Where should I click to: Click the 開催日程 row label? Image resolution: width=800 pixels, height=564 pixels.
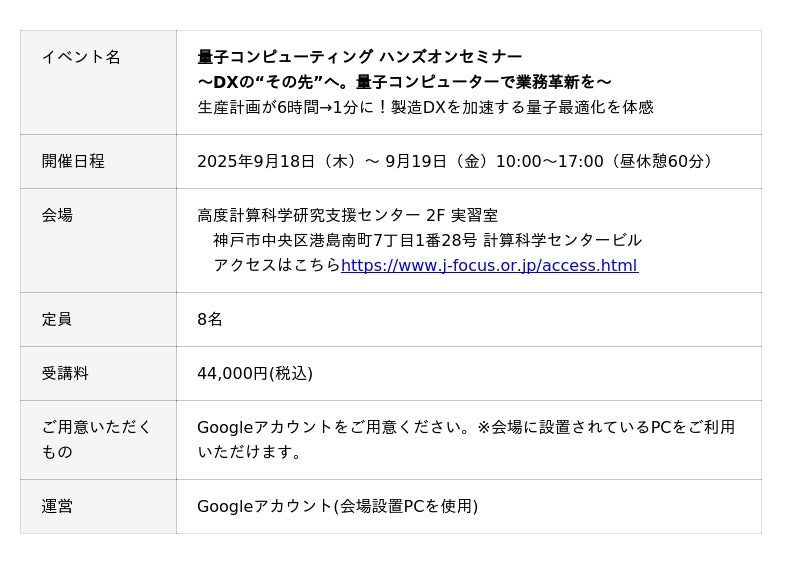(73, 161)
